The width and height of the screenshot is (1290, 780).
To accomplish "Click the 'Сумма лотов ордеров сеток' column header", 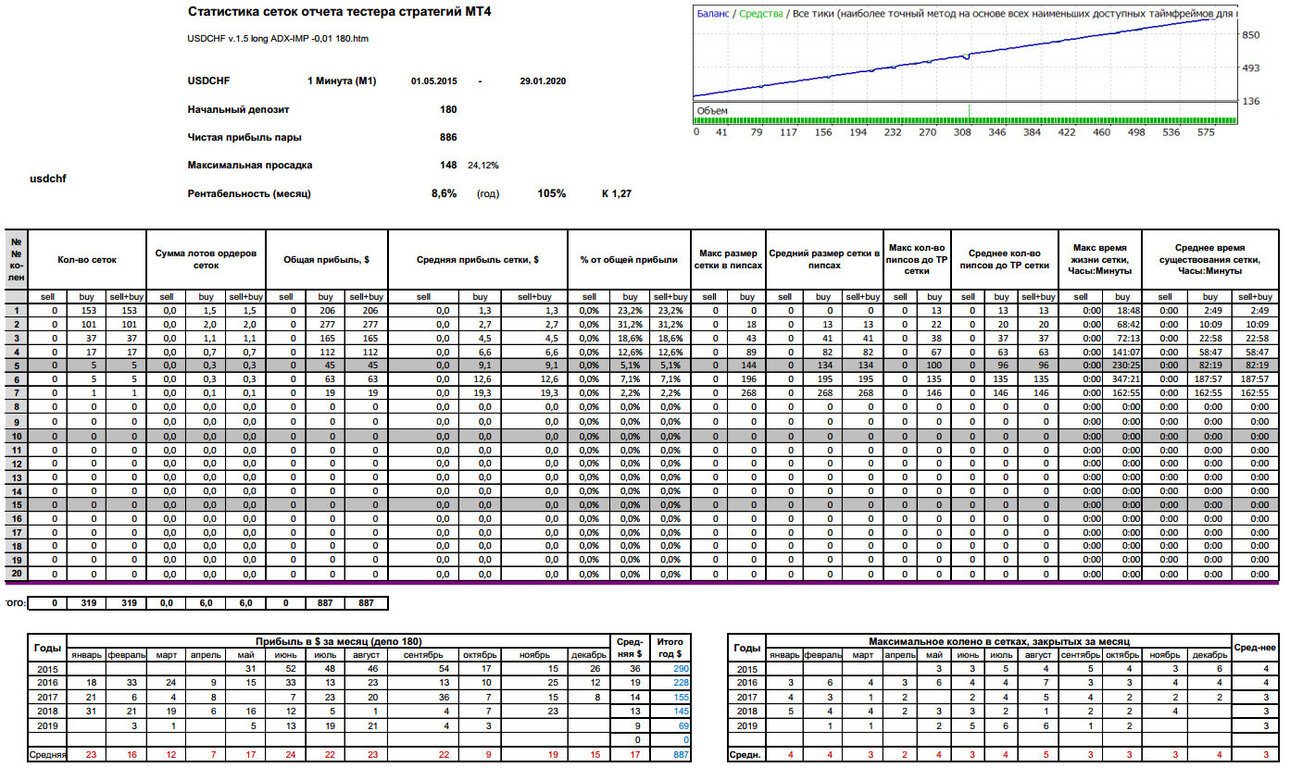I will (206, 259).
